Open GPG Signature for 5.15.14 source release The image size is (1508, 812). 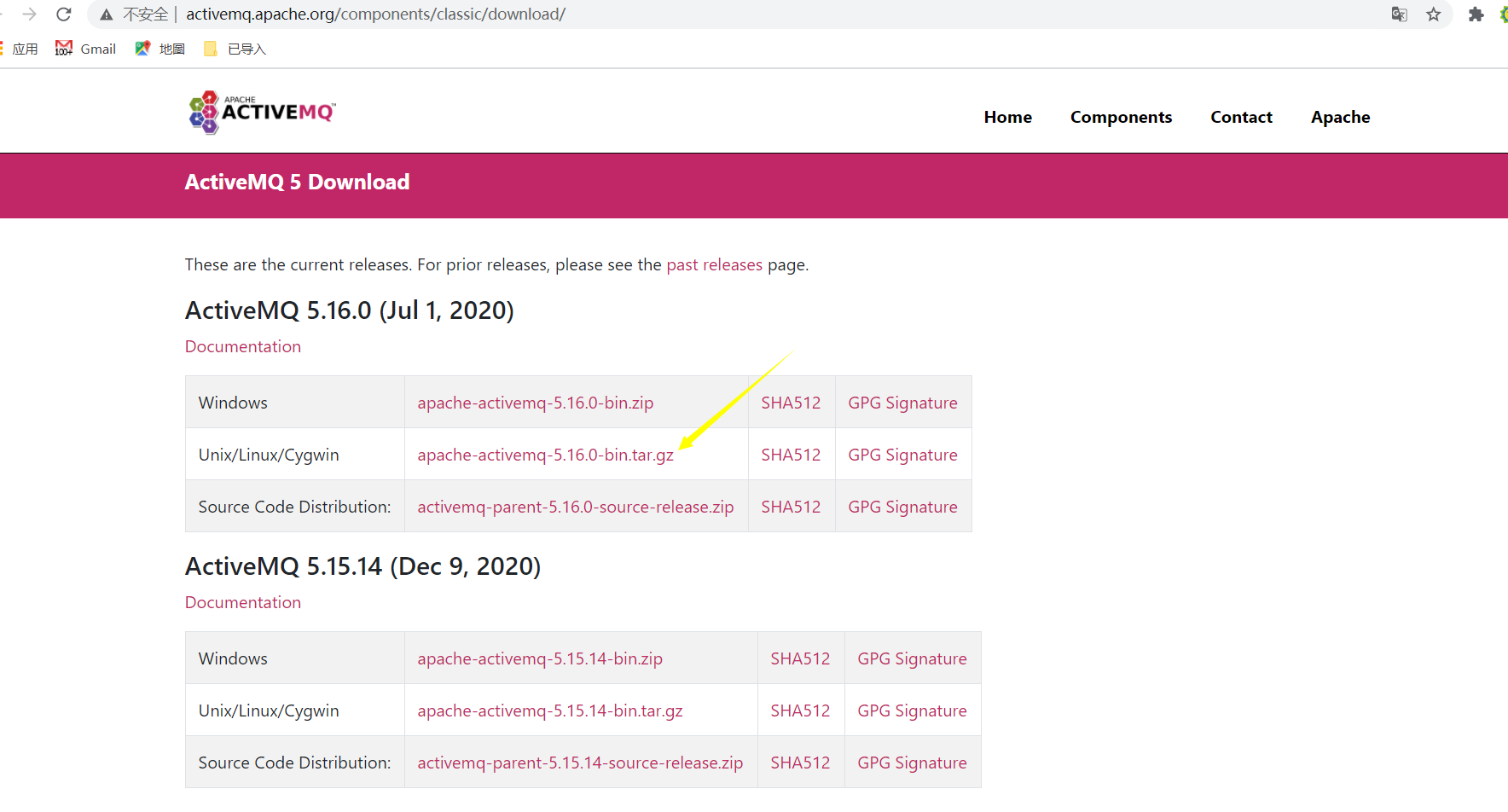pyautogui.click(x=912, y=763)
